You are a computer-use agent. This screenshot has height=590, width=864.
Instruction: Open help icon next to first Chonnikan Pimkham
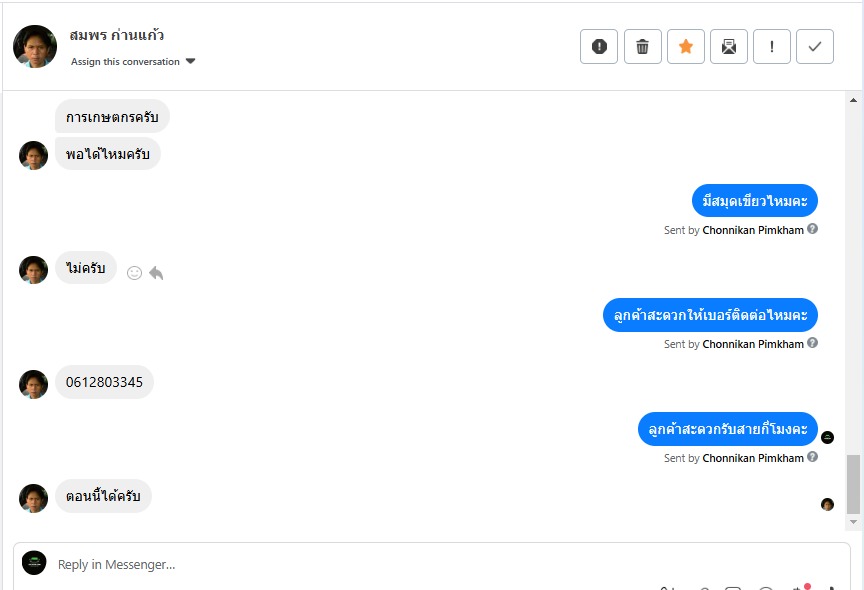(812, 229)
